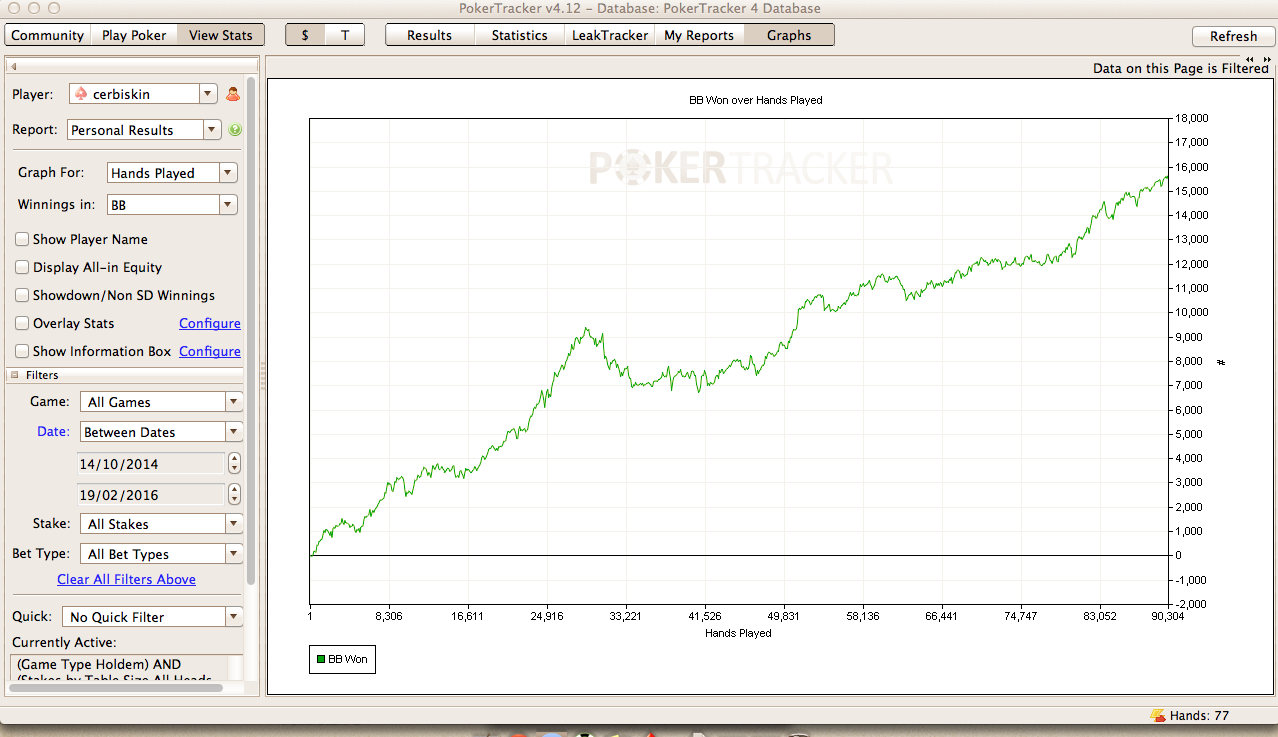The image size is (1278, 737).
Task: Open the My Reports tab
Action: pyautogui.click(x=699, y=35)
